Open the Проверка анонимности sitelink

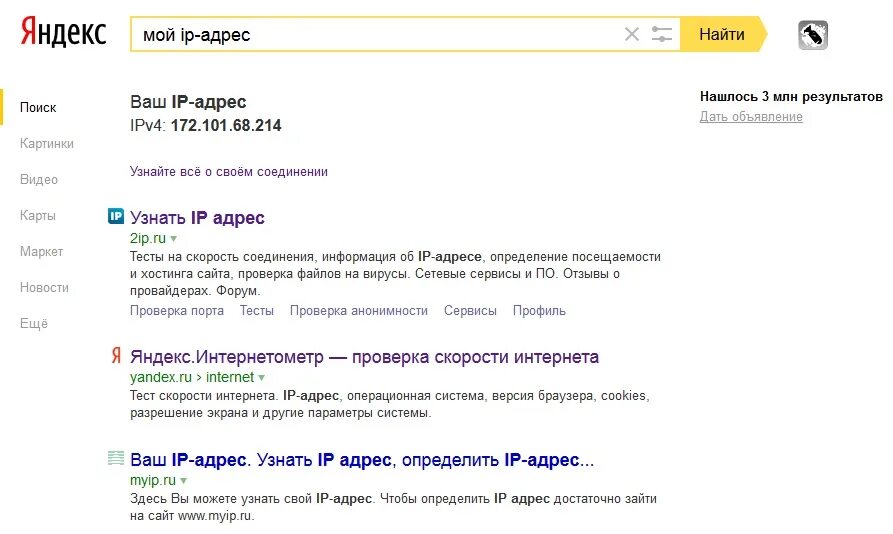[x=359, y=311]
